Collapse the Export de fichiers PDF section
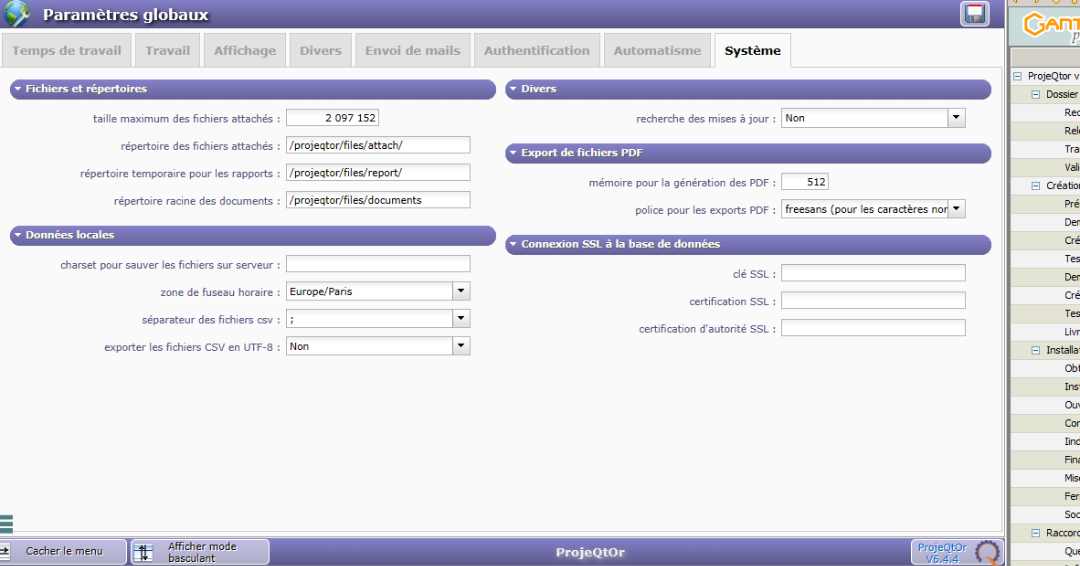Viewport: 1080px width, 566px height. [x=513, y=154]
